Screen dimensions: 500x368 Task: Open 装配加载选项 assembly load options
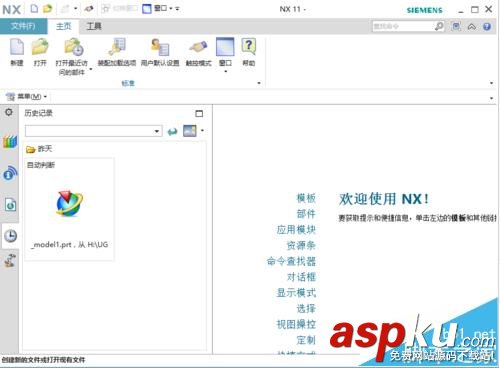(x=117, y=52)
